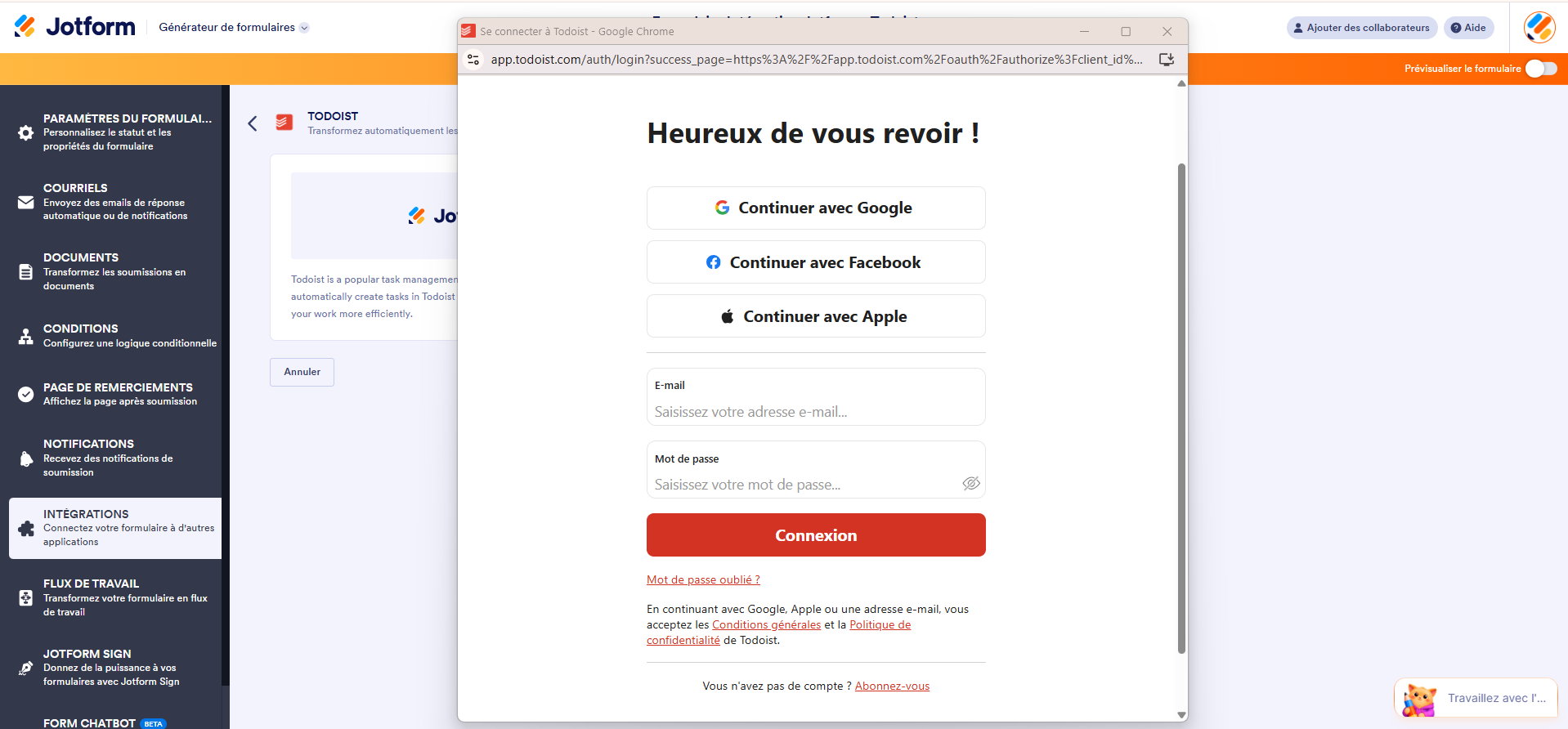Viewport: 1568px width, 729px height.
Task: Click the popup scroll down arrow
Action: point(1181,715)
